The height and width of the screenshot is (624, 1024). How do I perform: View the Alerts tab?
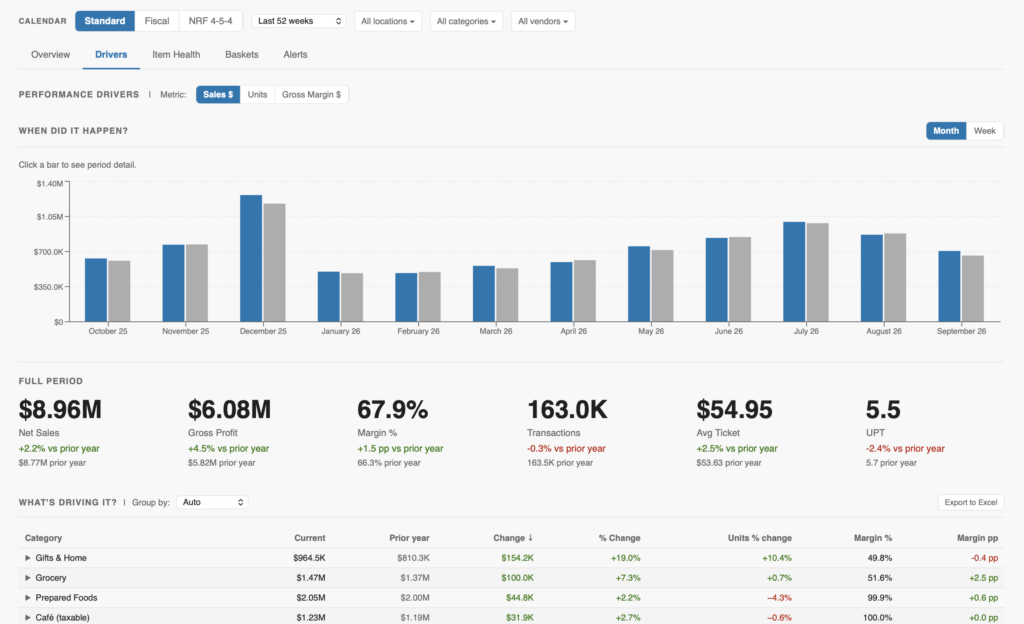[295, 55]
